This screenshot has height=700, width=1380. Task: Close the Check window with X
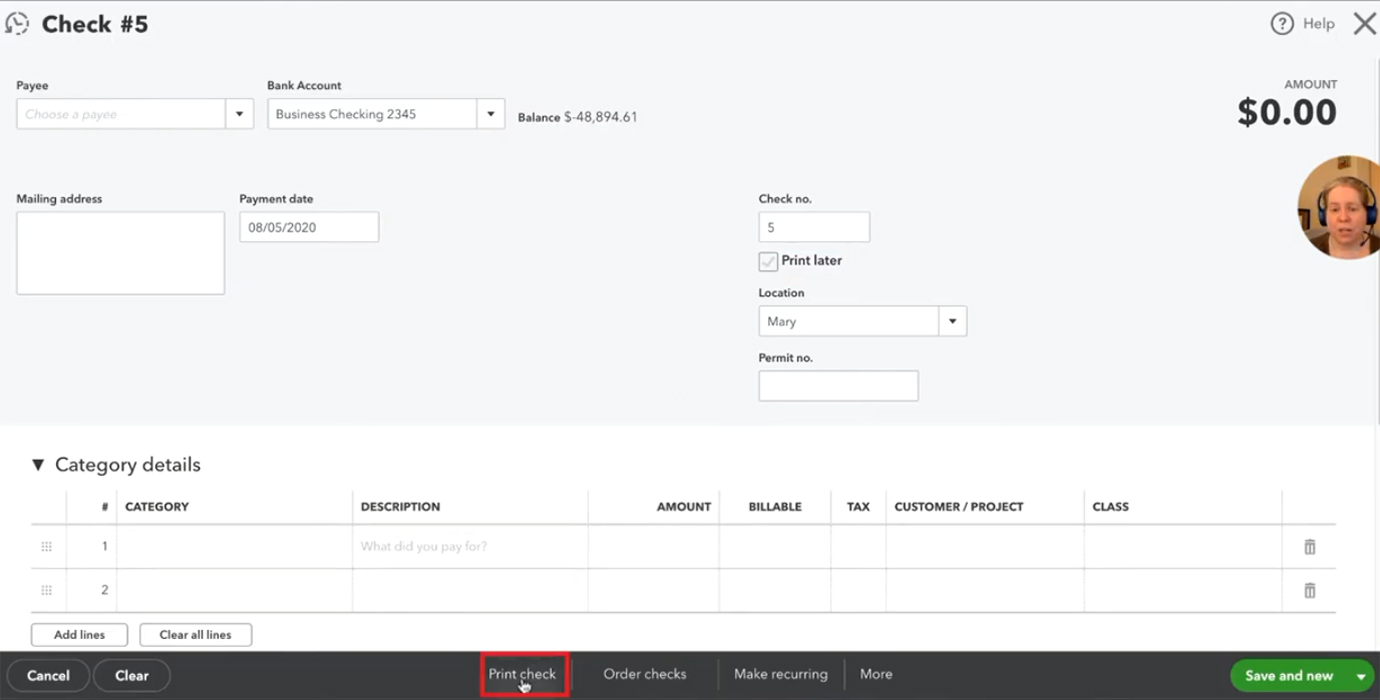(1364, 24)
